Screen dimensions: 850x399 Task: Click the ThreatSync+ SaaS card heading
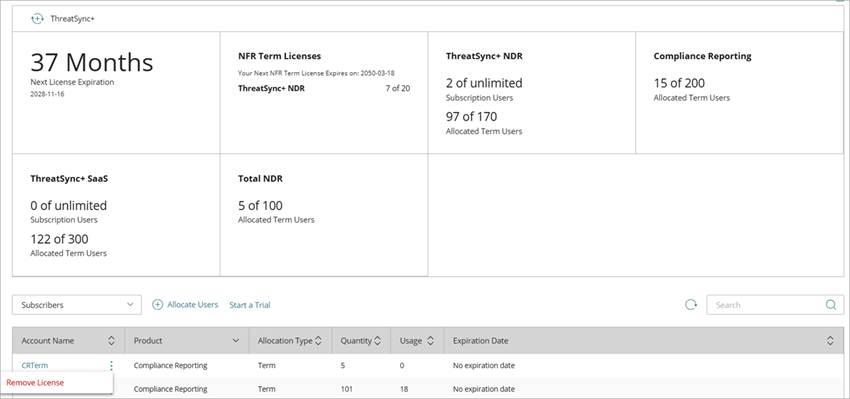[x=69, y=178]
